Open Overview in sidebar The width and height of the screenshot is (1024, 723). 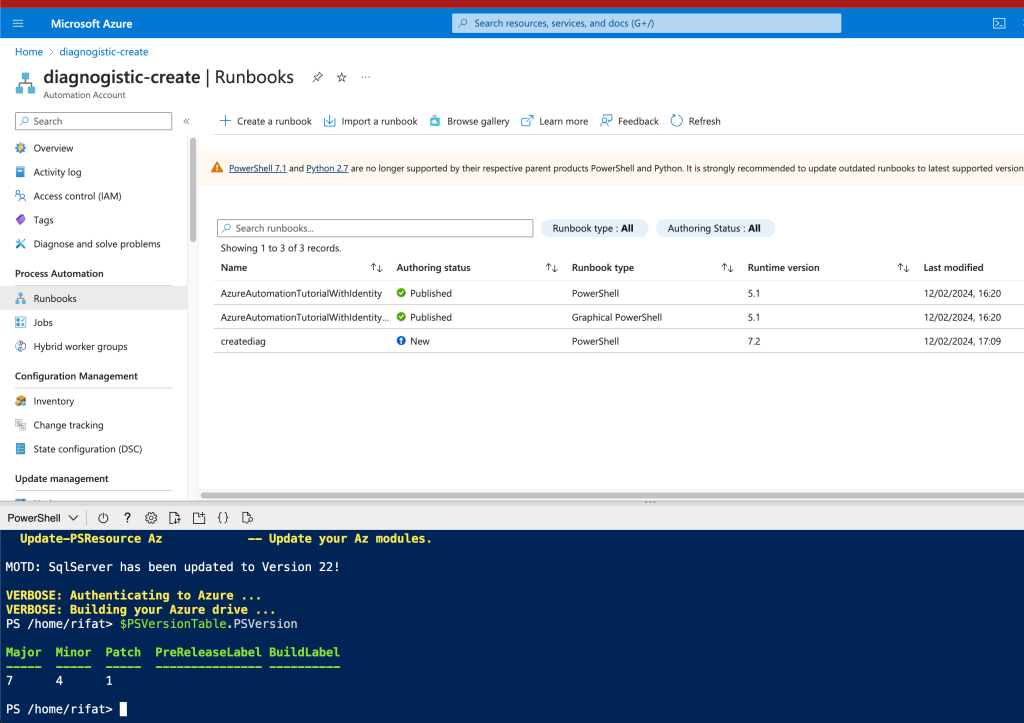tap(53, 148)
